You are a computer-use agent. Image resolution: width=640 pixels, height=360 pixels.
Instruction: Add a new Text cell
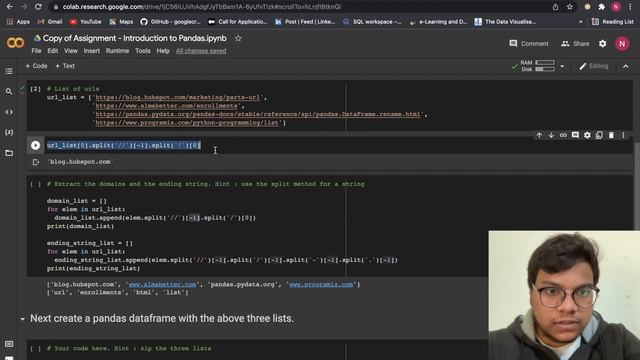coord(65,66)
